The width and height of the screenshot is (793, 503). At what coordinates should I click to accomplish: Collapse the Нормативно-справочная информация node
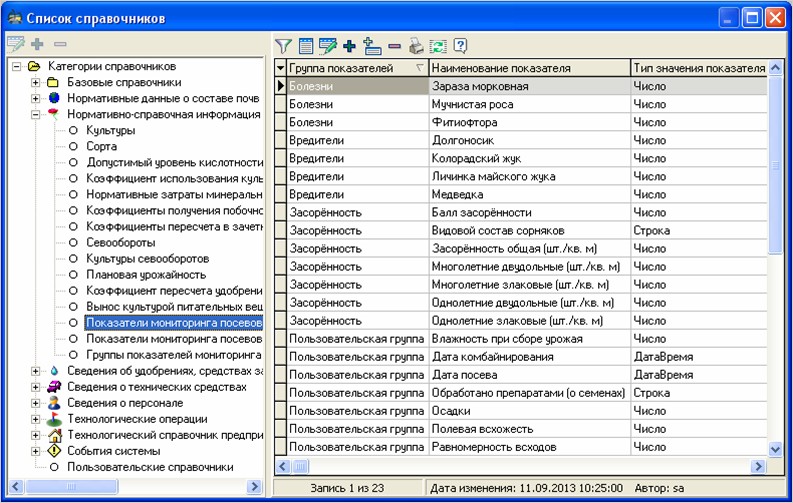(36, 114)
